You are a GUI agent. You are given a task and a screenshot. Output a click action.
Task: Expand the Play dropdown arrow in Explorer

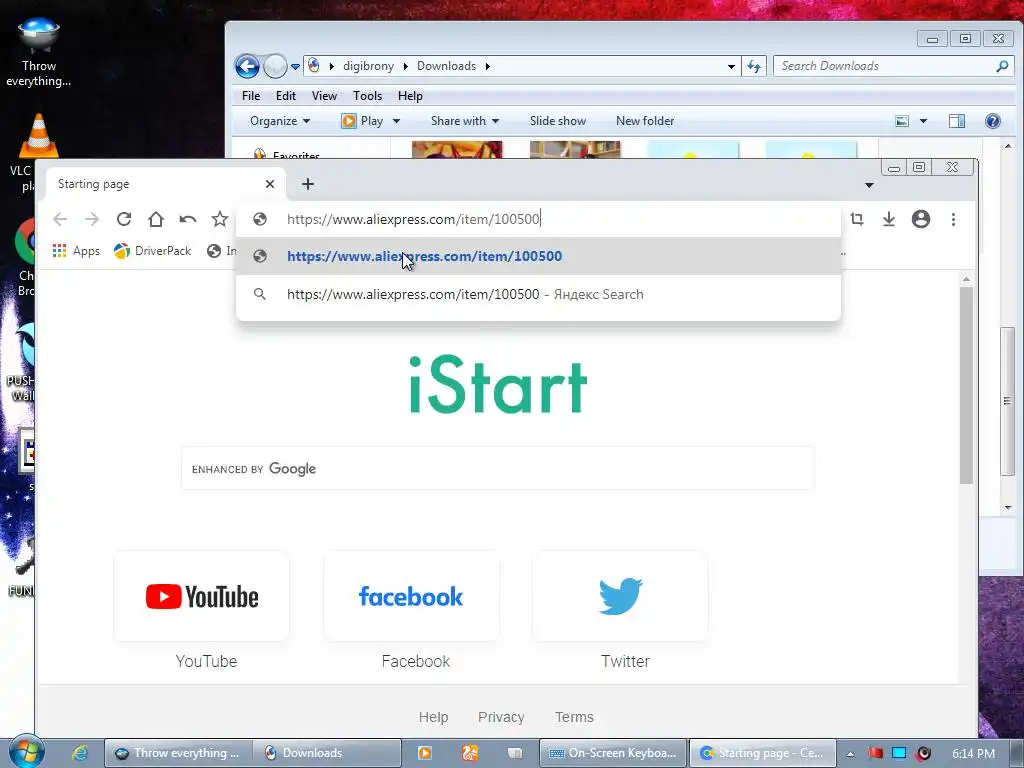coord(396,121)
